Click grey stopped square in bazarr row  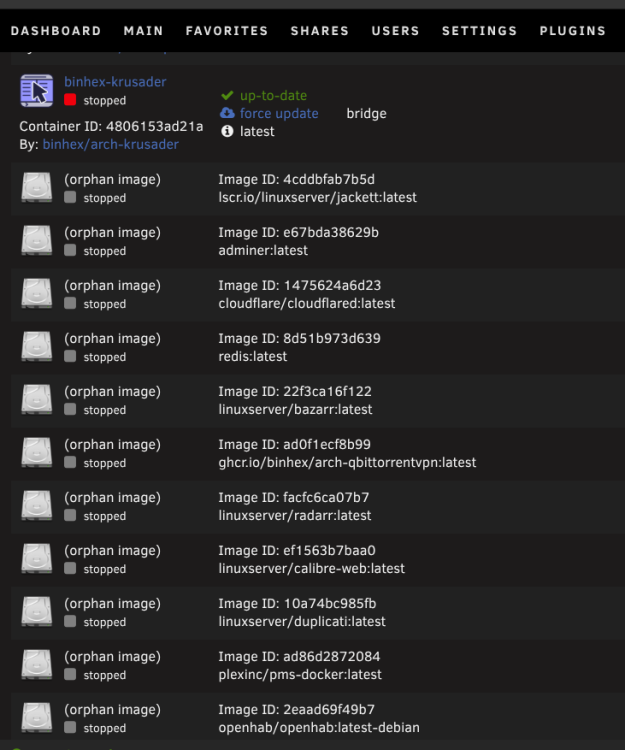coord(70,409)
